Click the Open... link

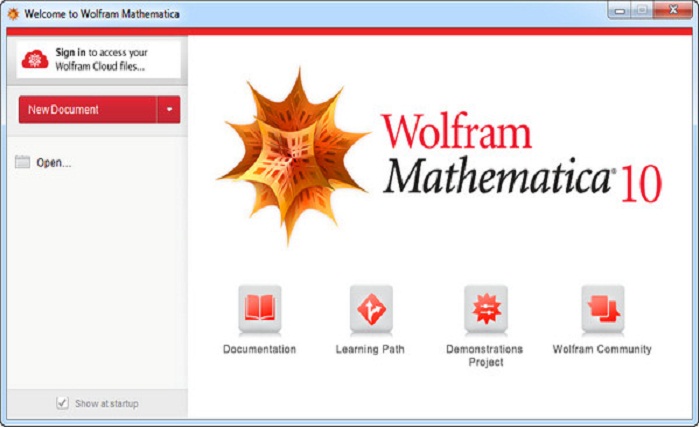point(53,163)
